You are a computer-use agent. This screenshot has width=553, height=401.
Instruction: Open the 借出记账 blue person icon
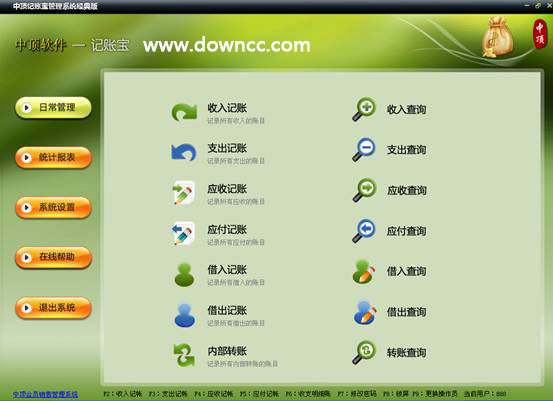pyautogui.click(x=184, y=315)
